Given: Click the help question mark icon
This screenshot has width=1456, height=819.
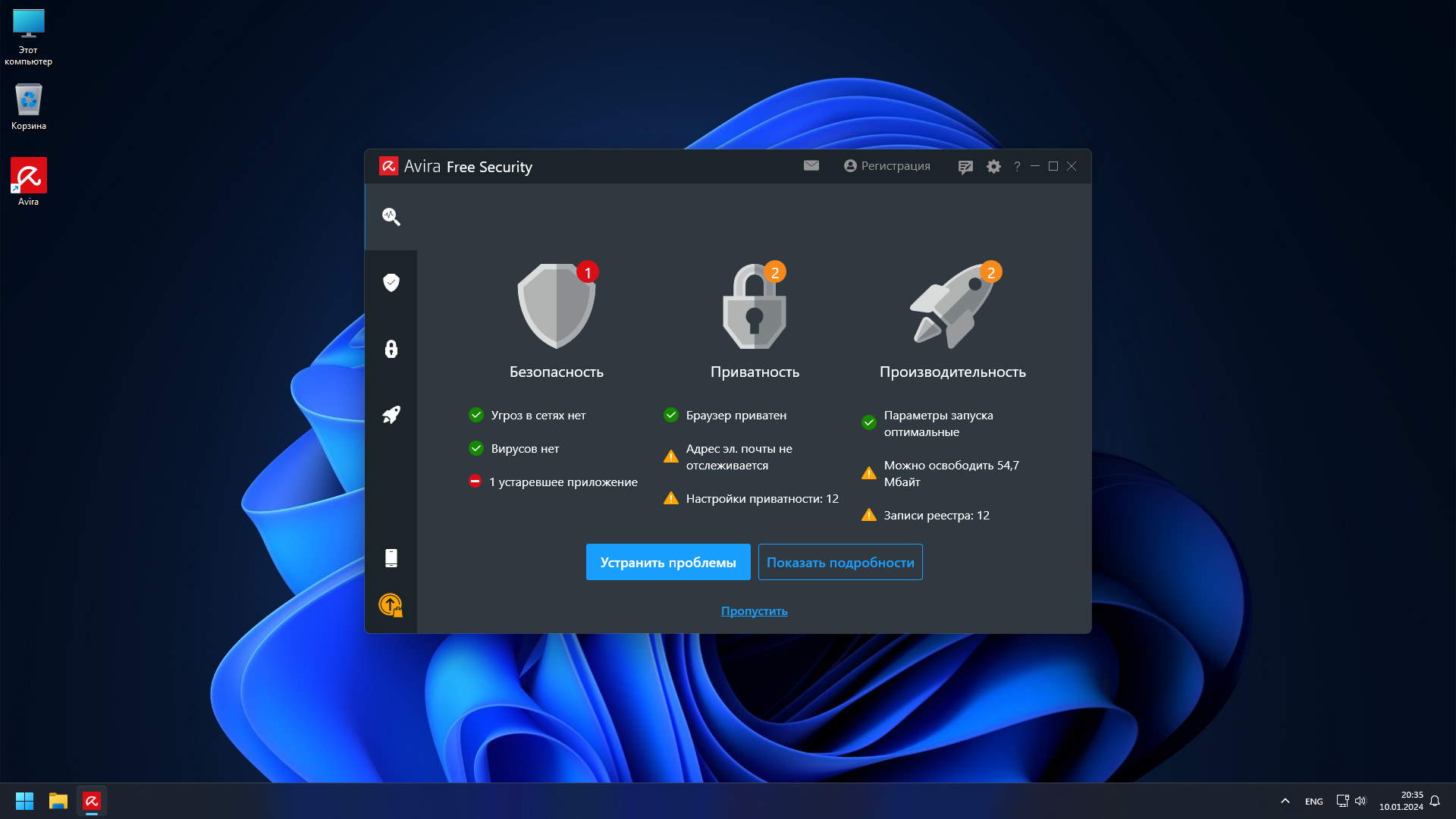Looking at the screenshot, I should click(1017, 167).
